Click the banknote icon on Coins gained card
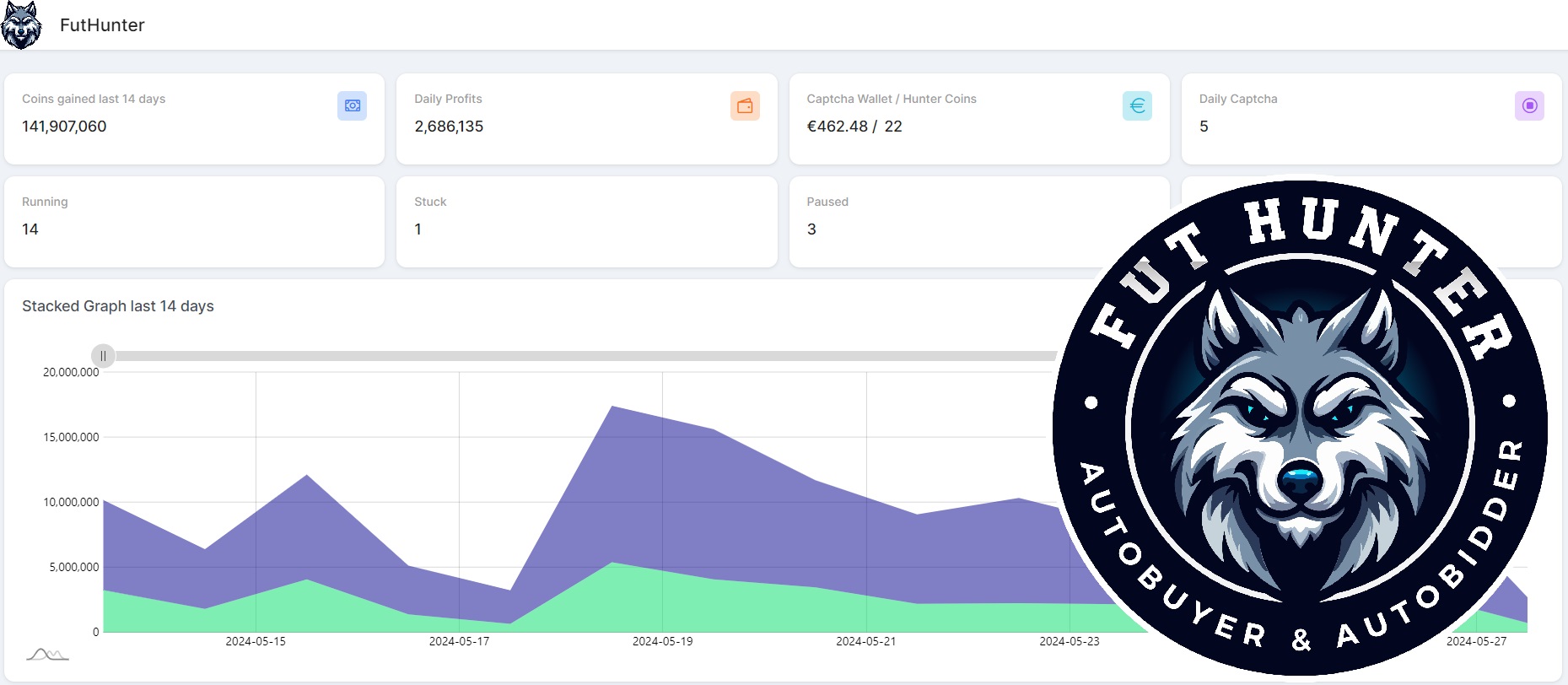The width and height of the screenshot is (1568, 685). (x=352, y=105)
